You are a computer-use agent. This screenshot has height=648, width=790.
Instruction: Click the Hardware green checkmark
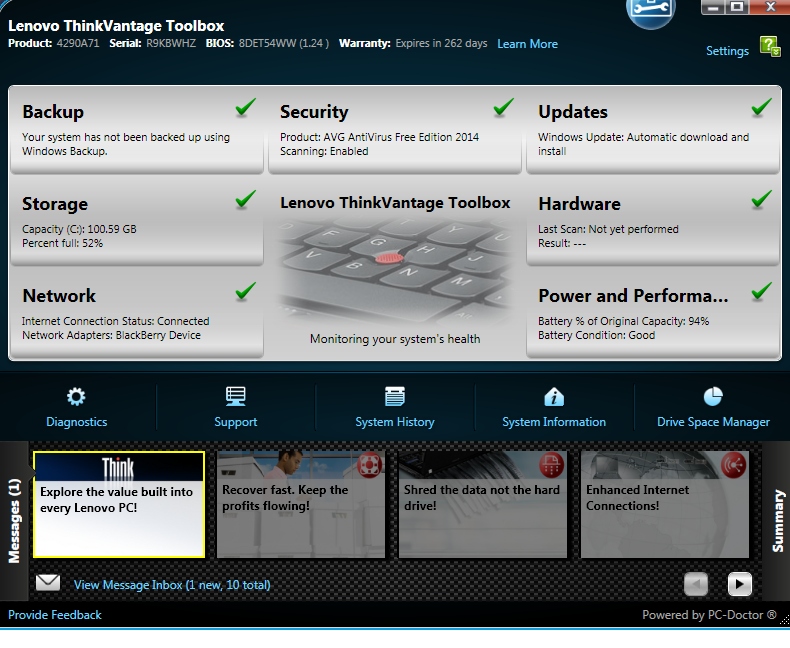click(x=762, y=199)
